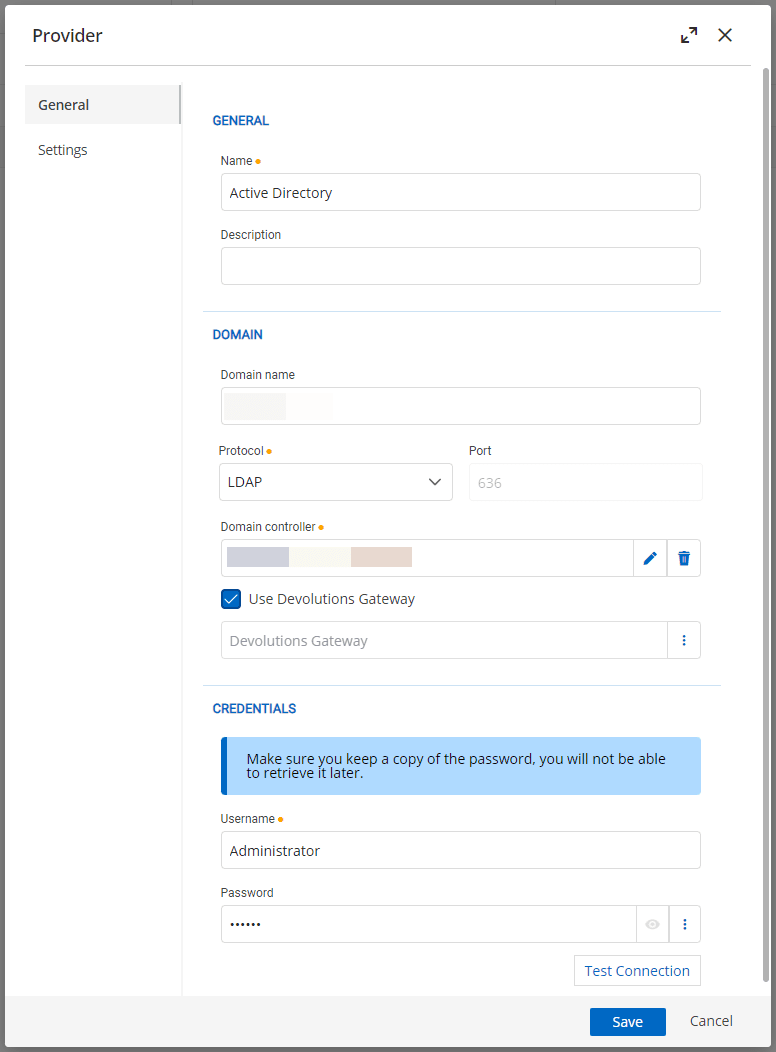
Task: Click the expand dialog arrows icon
Action: (689, 35)
